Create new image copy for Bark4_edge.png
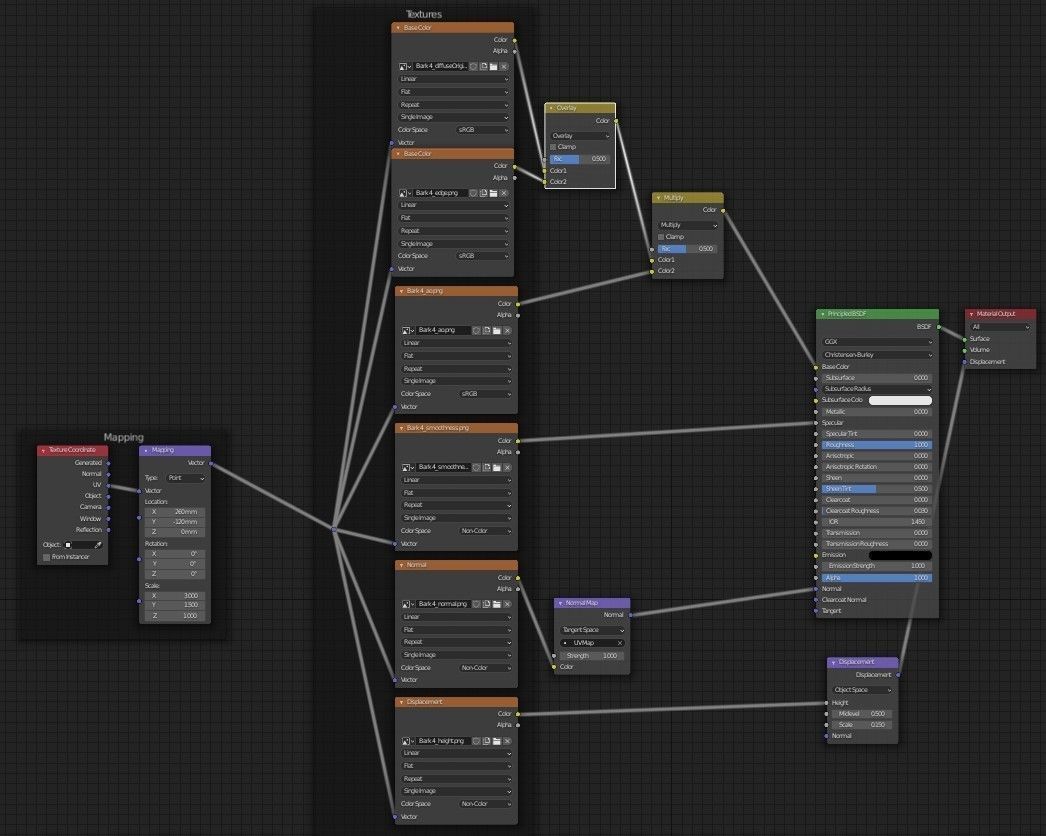The width and height of the screenshot is (1046, 836). coord(484,193)
